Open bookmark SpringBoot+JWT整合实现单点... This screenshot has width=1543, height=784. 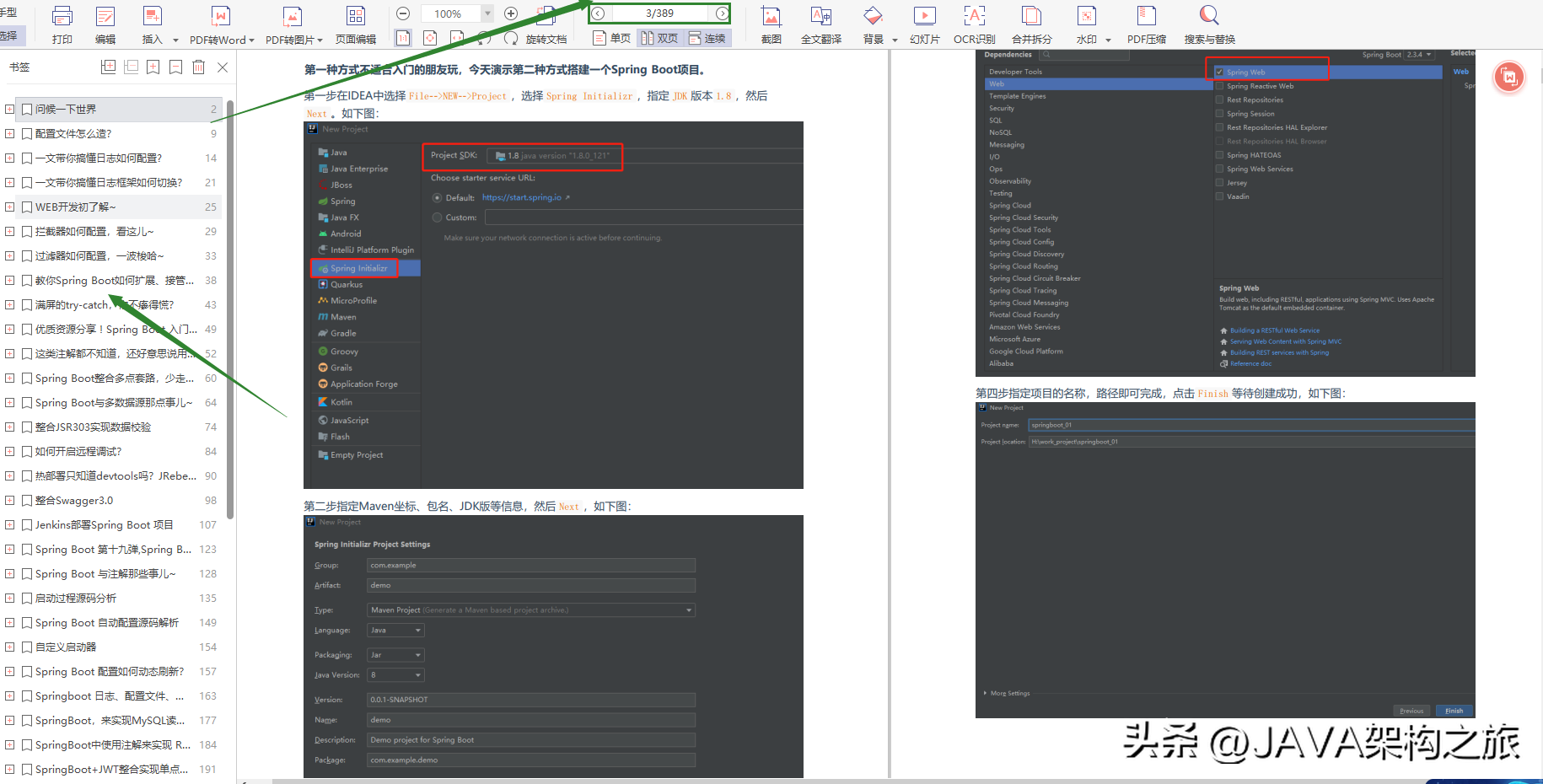[x=111, y=769]
